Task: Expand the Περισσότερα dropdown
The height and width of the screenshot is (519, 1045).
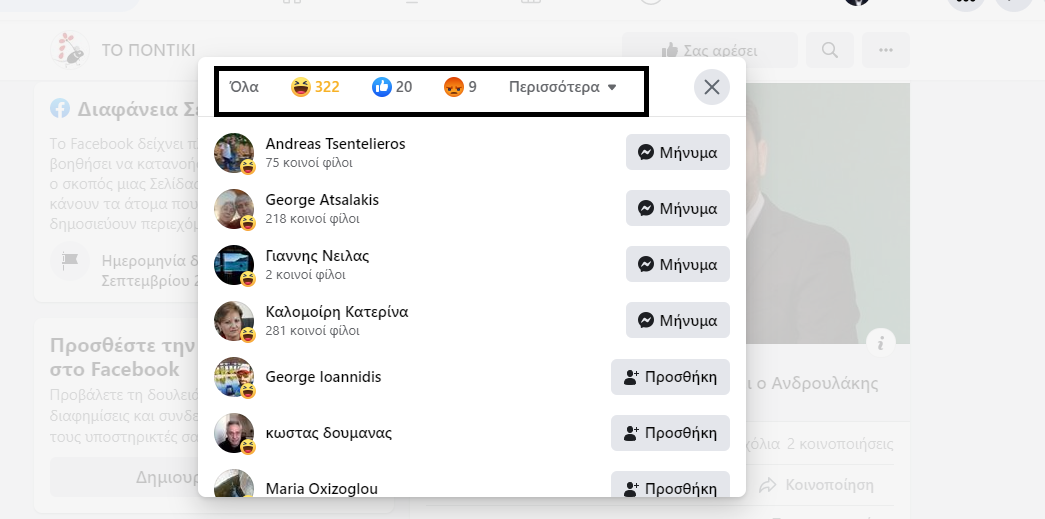Action: coord(562,87)
